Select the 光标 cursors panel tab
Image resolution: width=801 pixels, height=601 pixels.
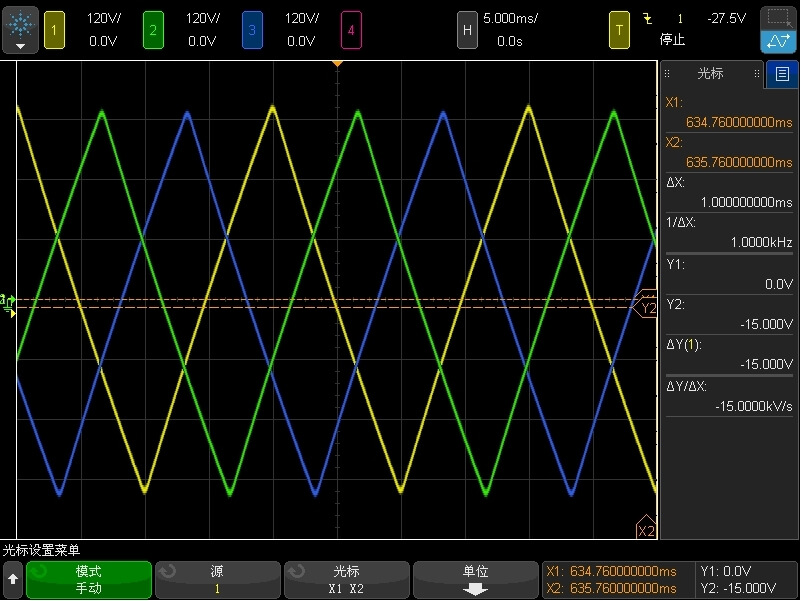711,74
